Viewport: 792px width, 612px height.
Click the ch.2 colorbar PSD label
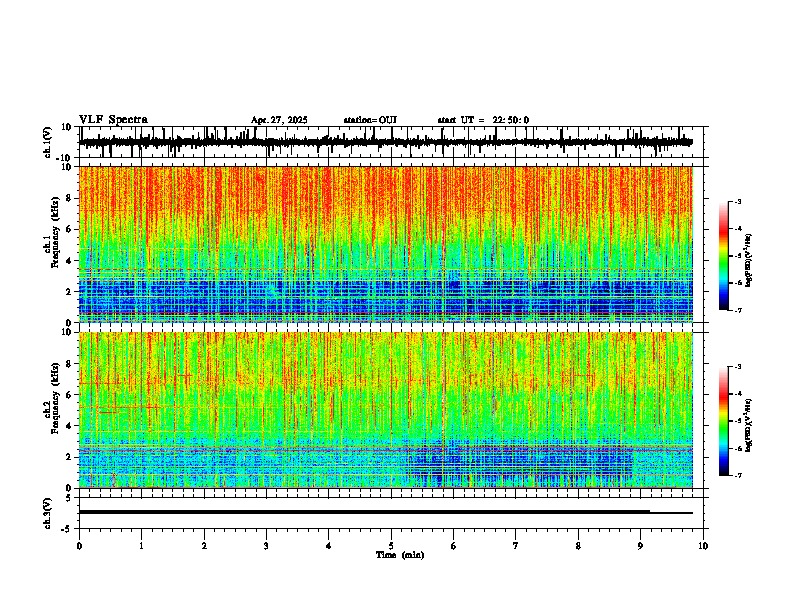point(748,426)
